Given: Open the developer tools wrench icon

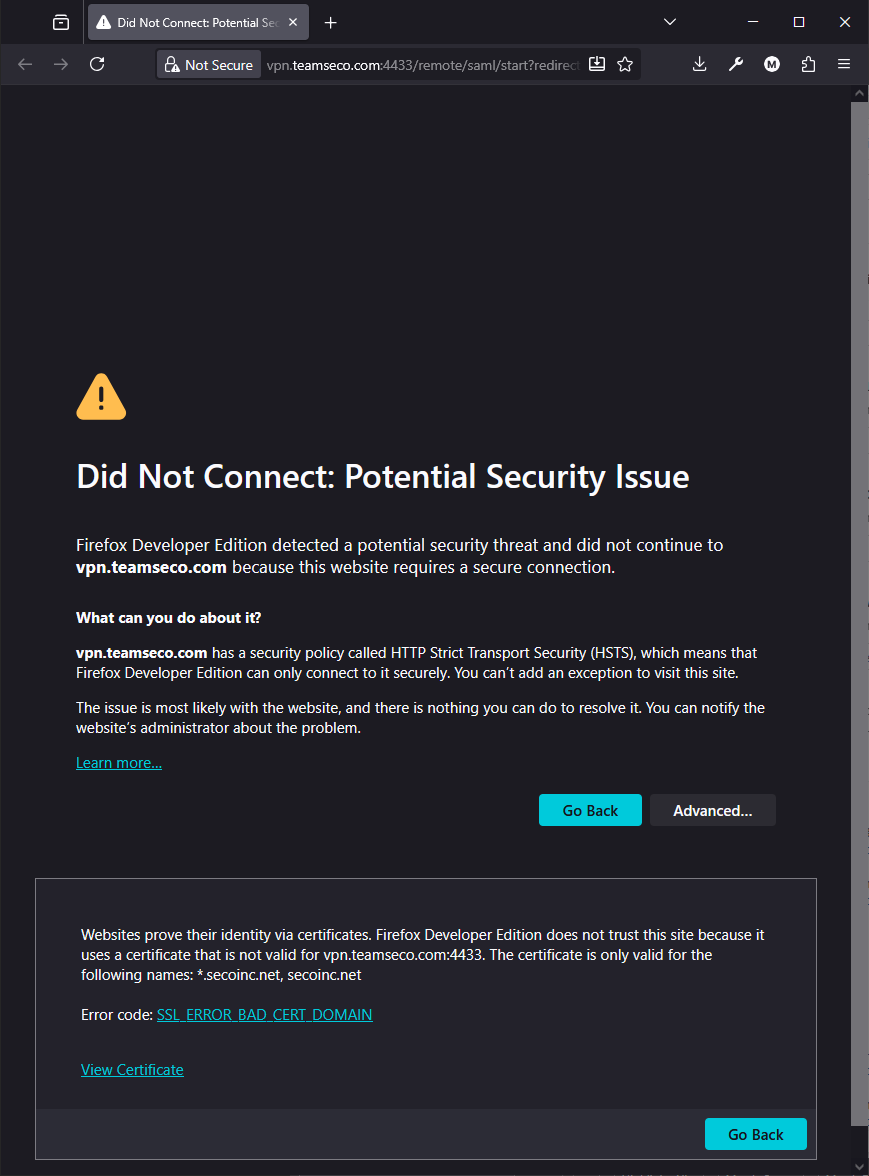Looking at the screenshot, I should [x=736, y=64].
